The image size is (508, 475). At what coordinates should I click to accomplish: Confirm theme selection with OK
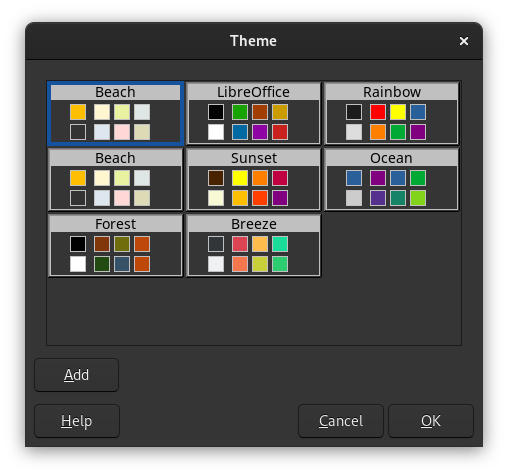tap(431, 421)
